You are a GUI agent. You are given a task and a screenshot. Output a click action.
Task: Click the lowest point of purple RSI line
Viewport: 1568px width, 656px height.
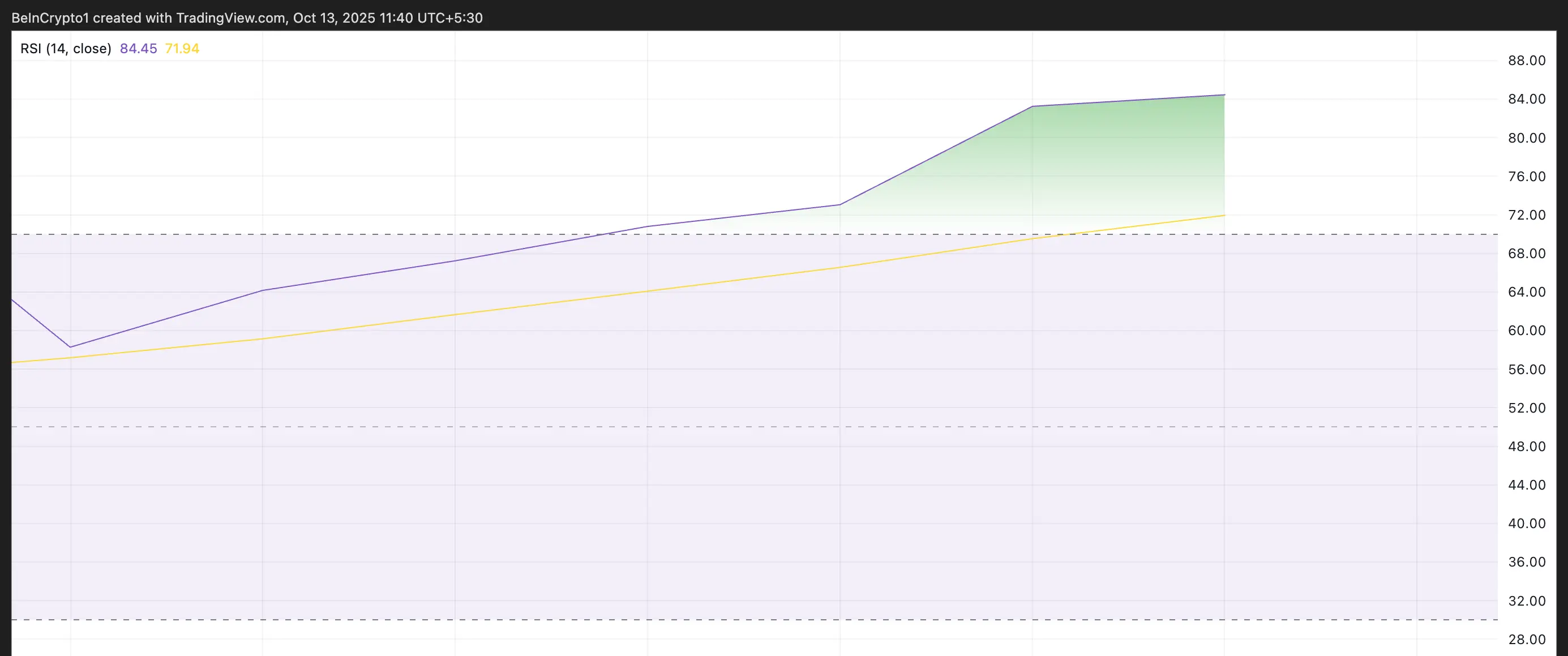tap(71, 347)
